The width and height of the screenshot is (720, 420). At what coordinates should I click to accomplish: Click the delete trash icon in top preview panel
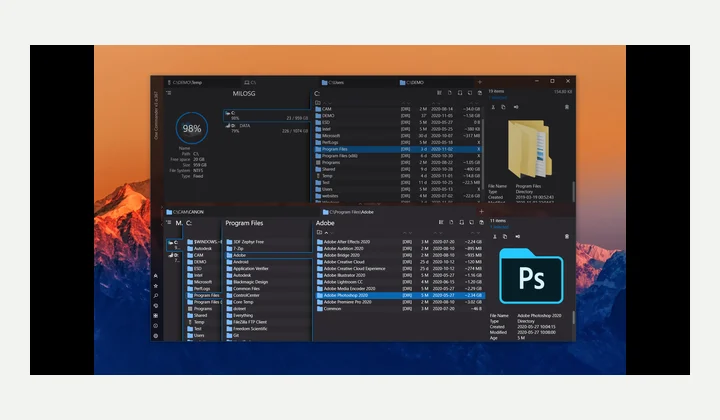coord(567,107)
